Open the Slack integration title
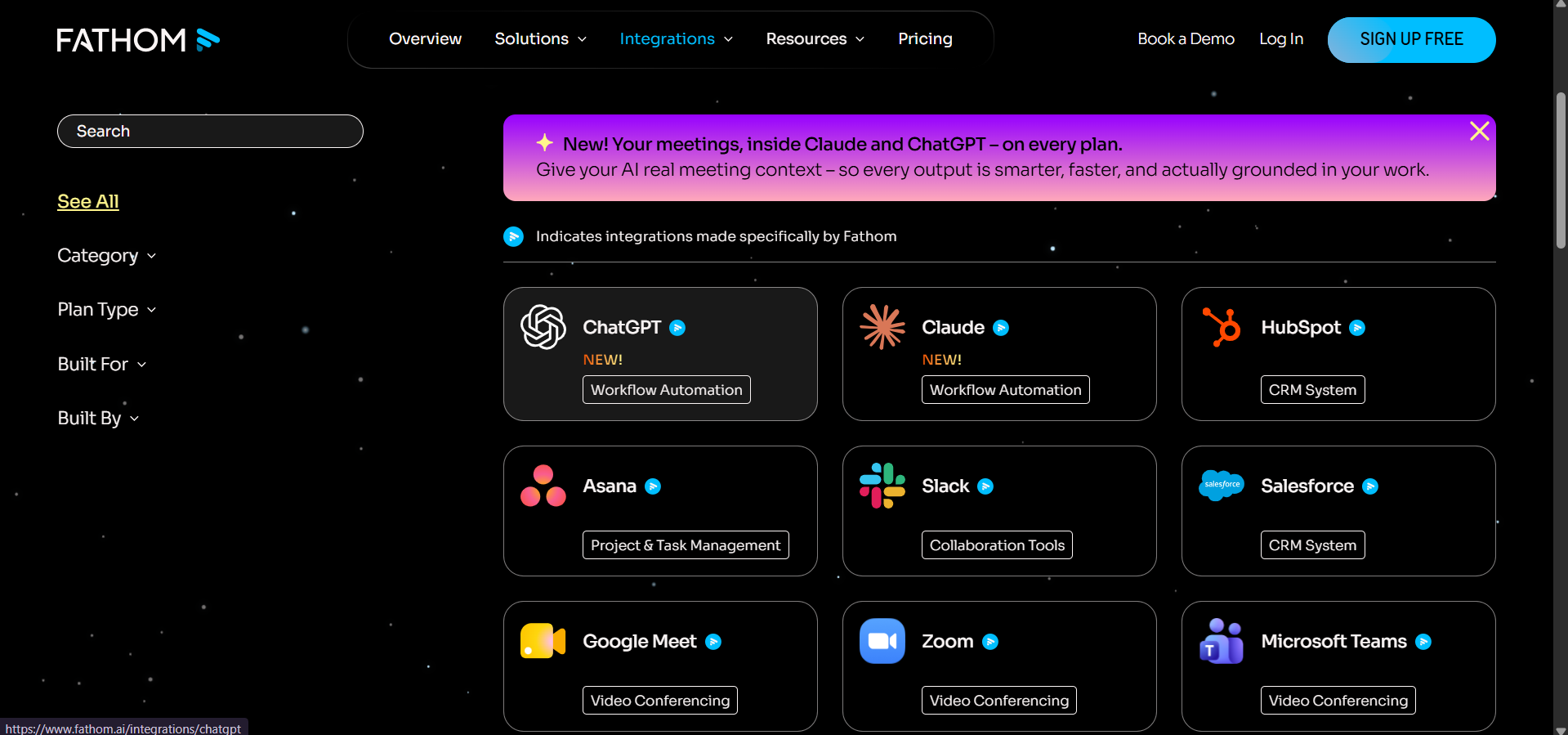The image size is (1568, 735). tap(945, 486)
